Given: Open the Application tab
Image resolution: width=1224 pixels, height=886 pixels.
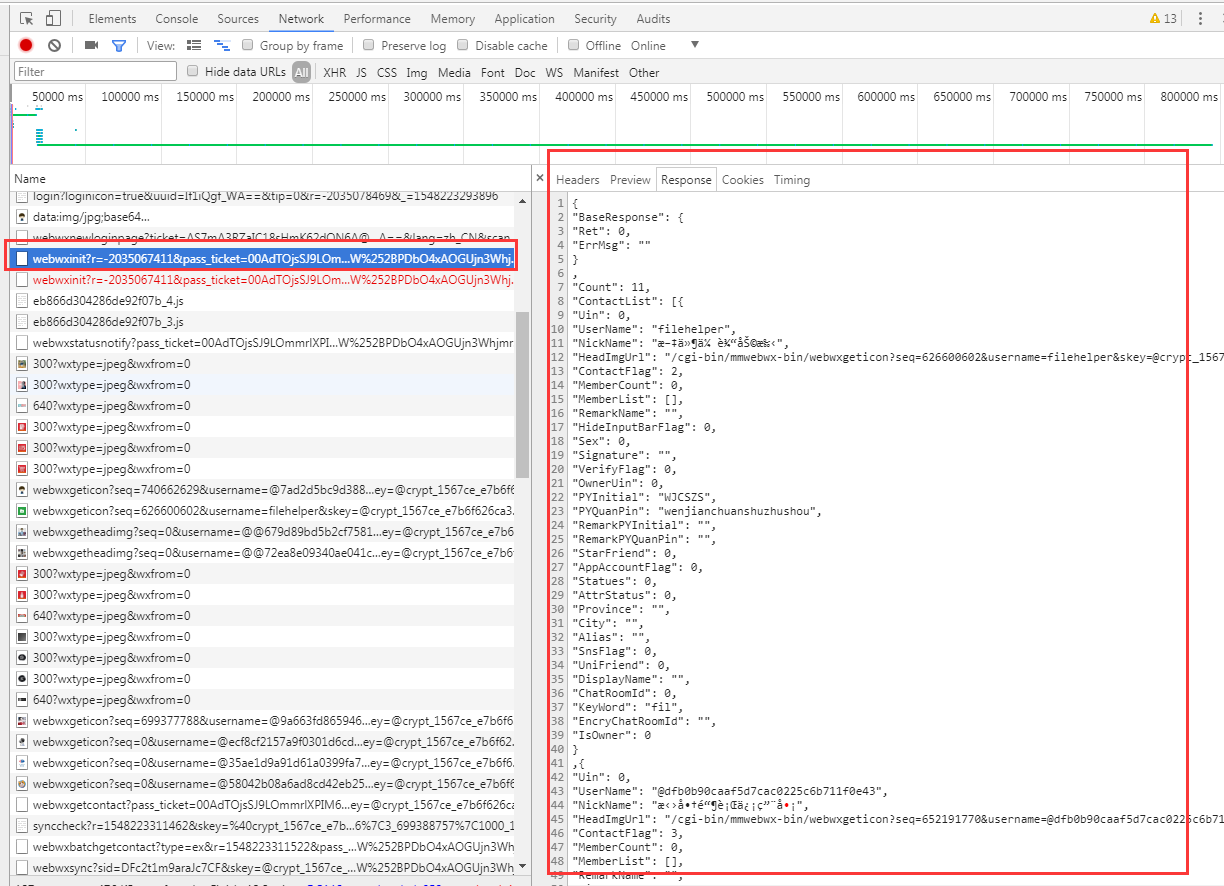Looking at the screenshot, I should pos(524,19).
